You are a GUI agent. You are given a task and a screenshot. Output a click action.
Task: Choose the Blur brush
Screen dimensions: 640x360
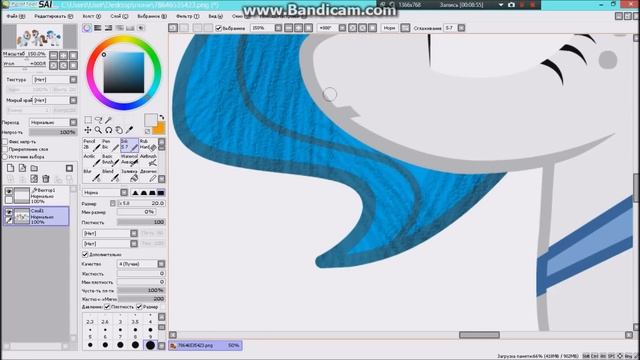[x=91, y=176]
